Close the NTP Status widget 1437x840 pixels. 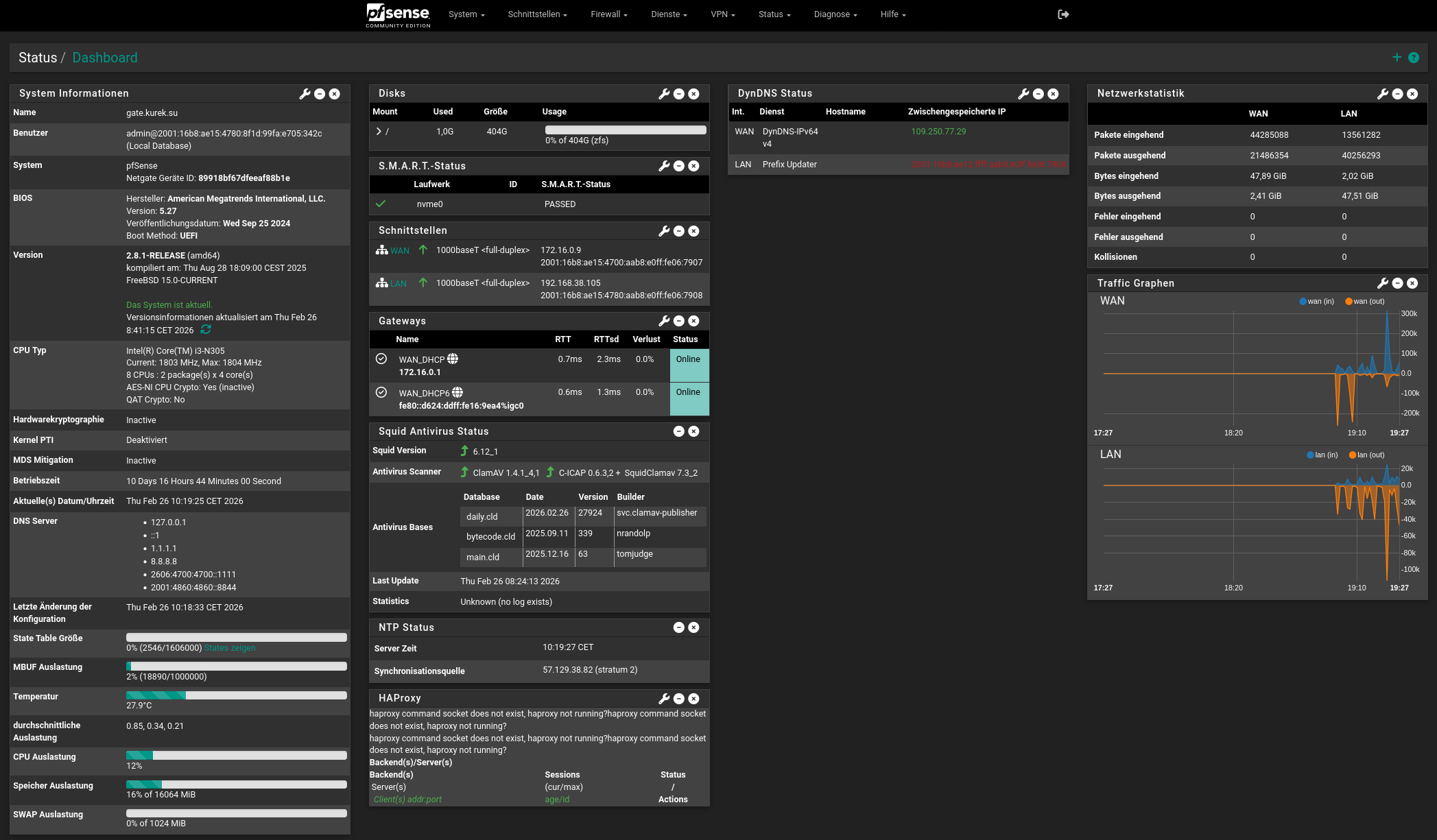[x=693, y=627]
